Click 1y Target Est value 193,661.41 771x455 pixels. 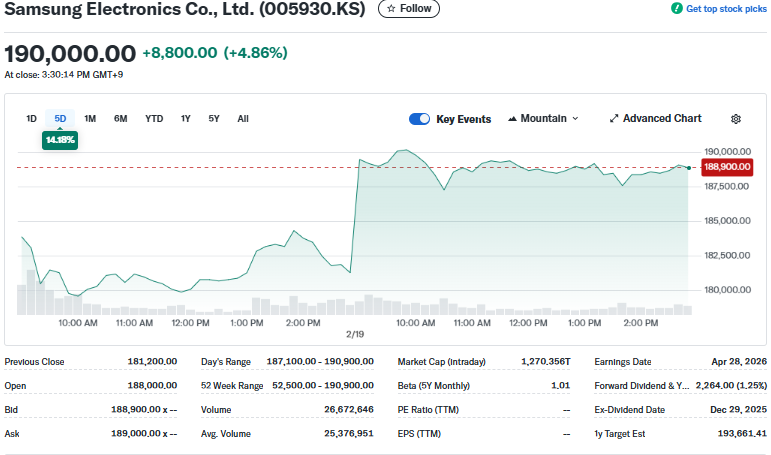tap(742, 433)
